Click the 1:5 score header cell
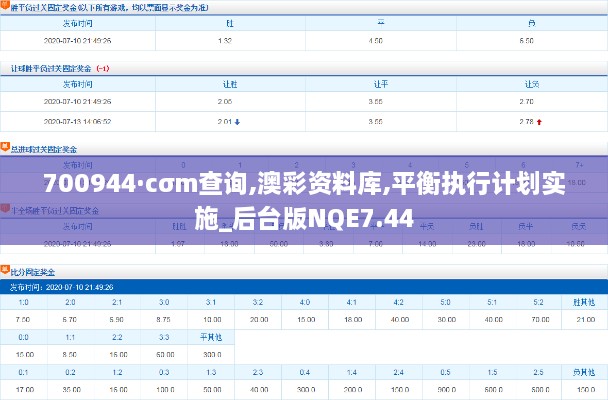This screenshot has width=608, height=400. (492, 372)
